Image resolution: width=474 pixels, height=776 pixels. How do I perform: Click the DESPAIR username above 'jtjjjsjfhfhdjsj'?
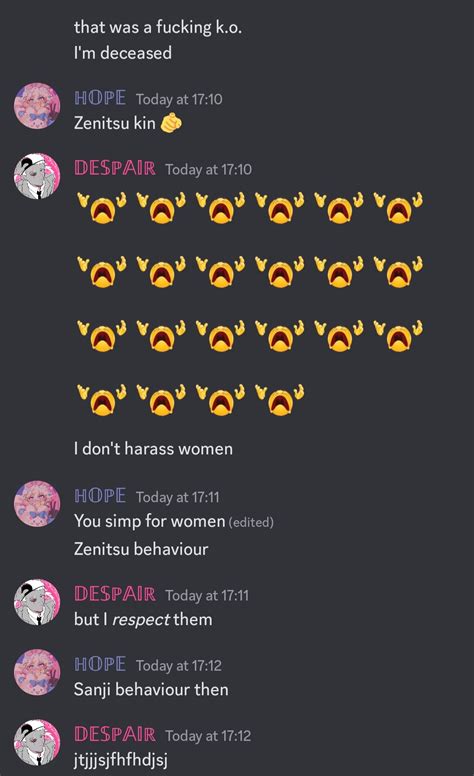tap(115, 734)
